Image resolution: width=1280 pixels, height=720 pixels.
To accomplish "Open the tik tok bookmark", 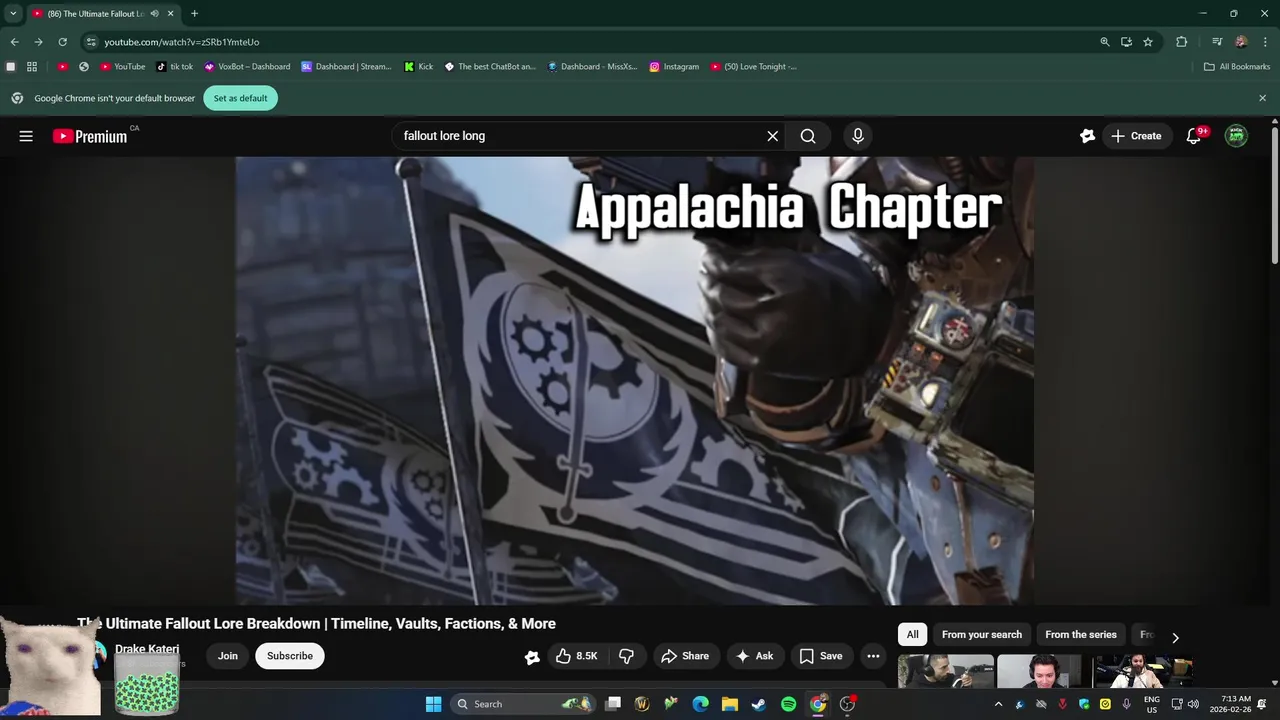I will (175, 67).
